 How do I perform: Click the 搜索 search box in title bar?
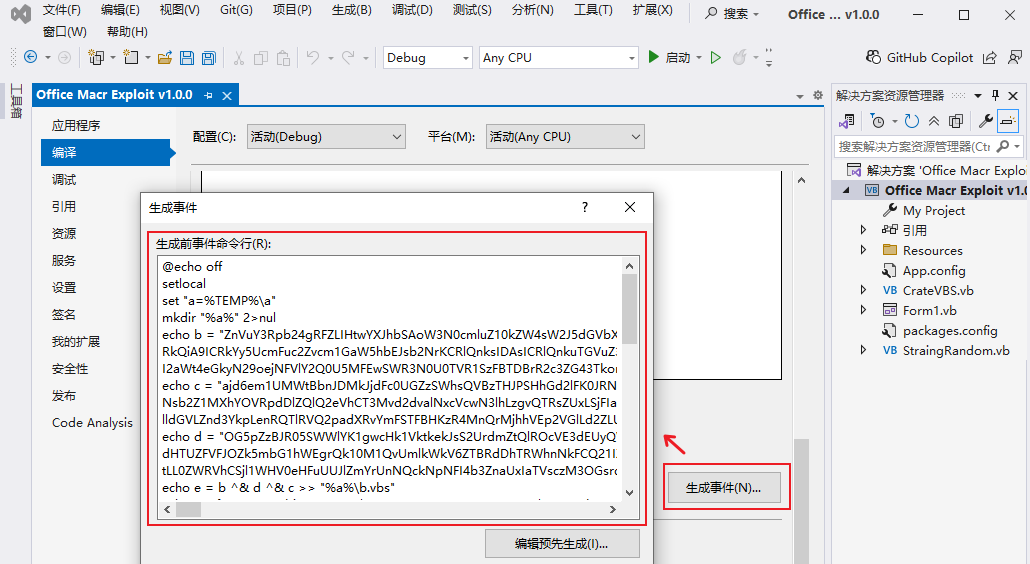coord(732,13)
